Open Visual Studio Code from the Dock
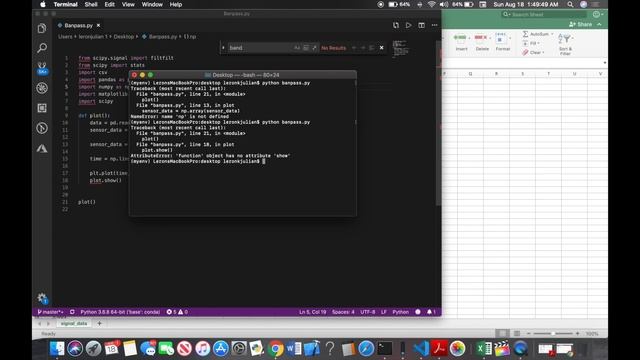The height and width of the screenshot is (360, 640). point(421,349)
